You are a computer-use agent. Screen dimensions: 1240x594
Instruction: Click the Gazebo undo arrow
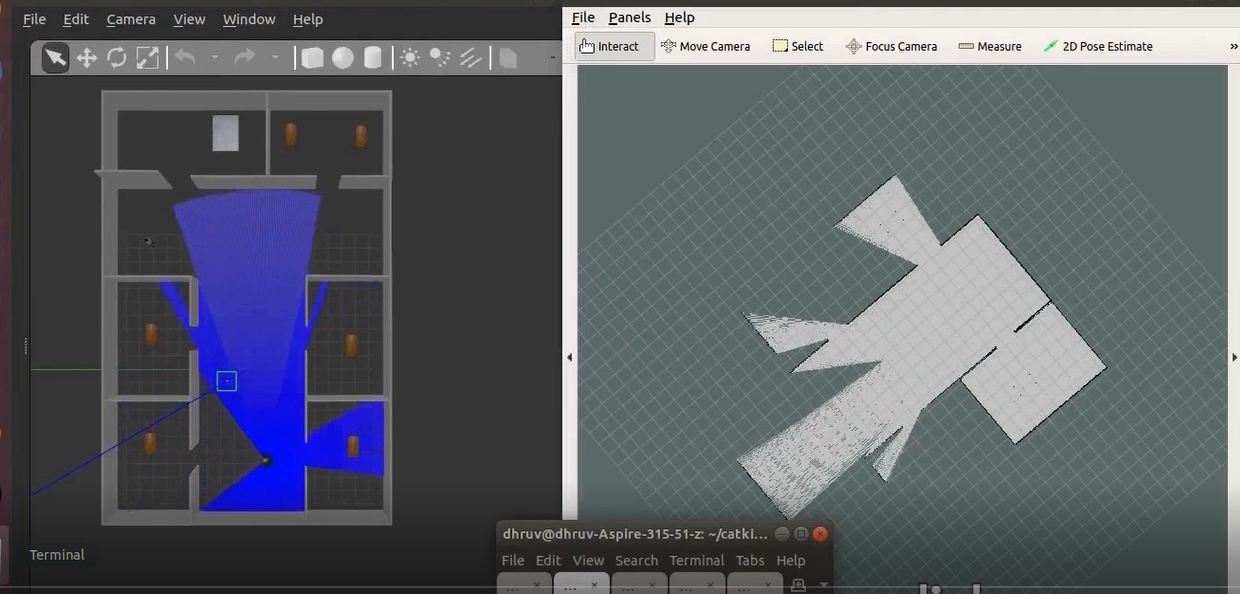tap(185, 58)
